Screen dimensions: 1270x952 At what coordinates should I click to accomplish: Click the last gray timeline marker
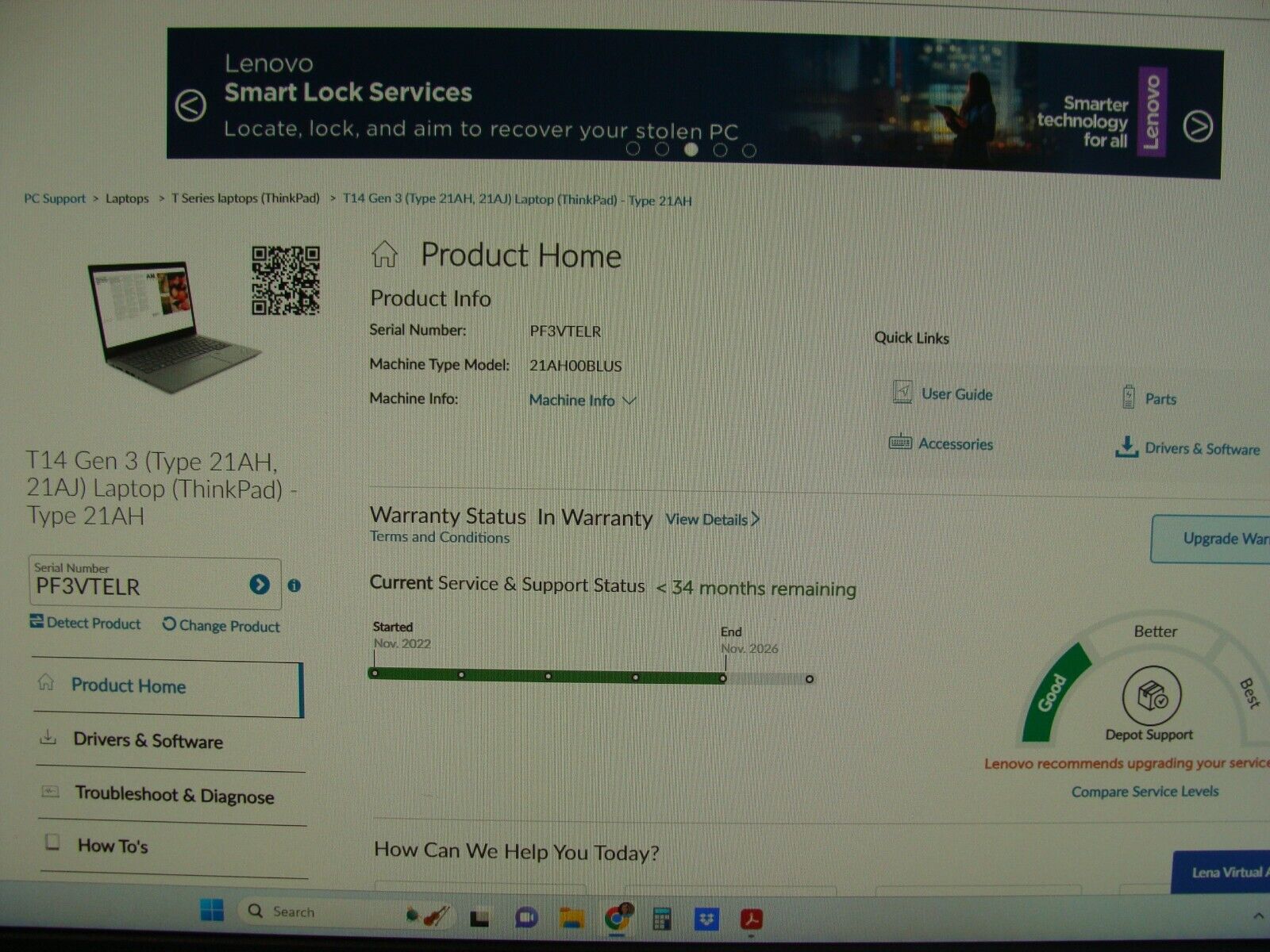pos(810,679)
